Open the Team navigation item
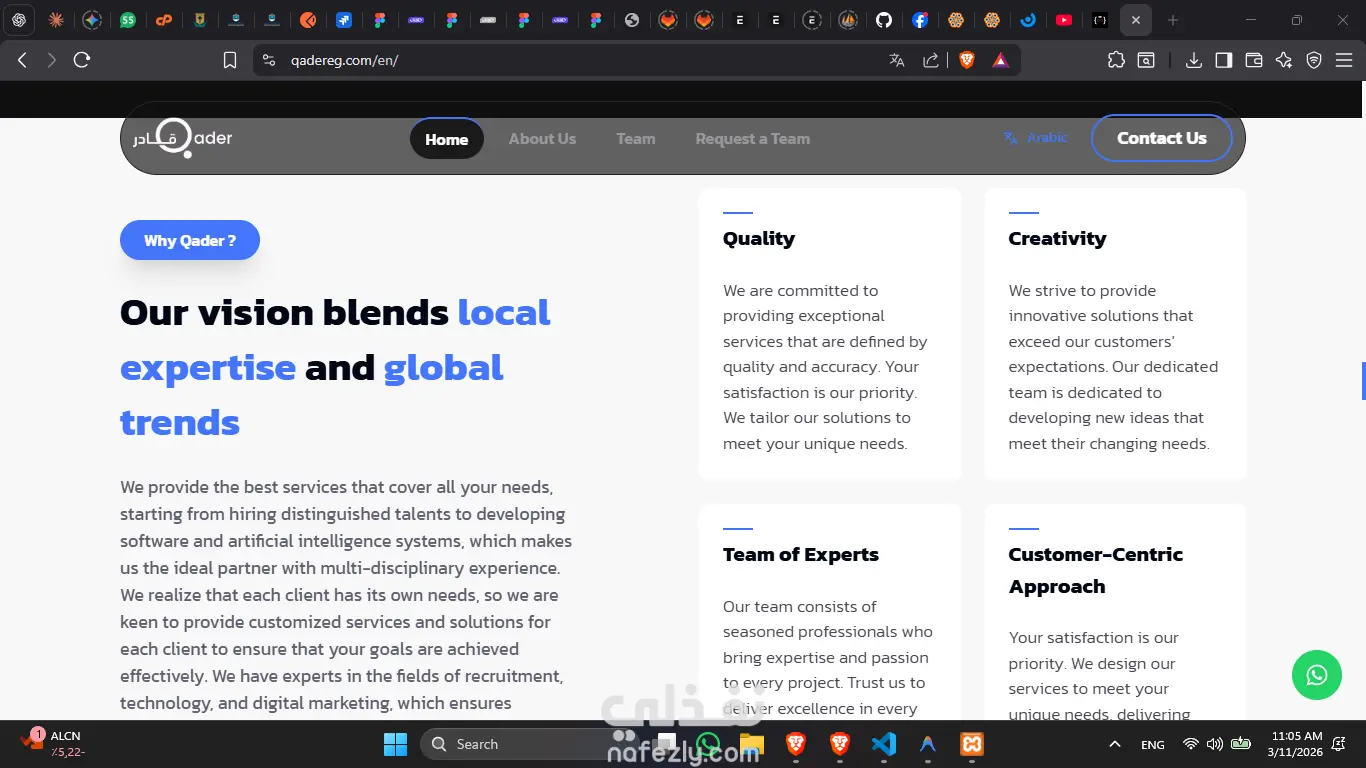This screenshot has height=768, width=1366. point(635,139)
